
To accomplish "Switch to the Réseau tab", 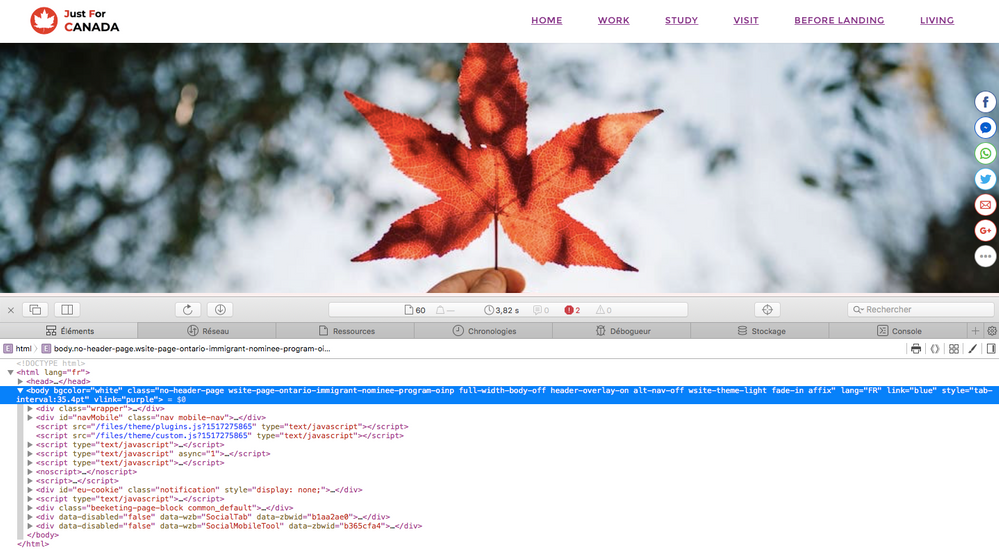I will coord(208,331).
